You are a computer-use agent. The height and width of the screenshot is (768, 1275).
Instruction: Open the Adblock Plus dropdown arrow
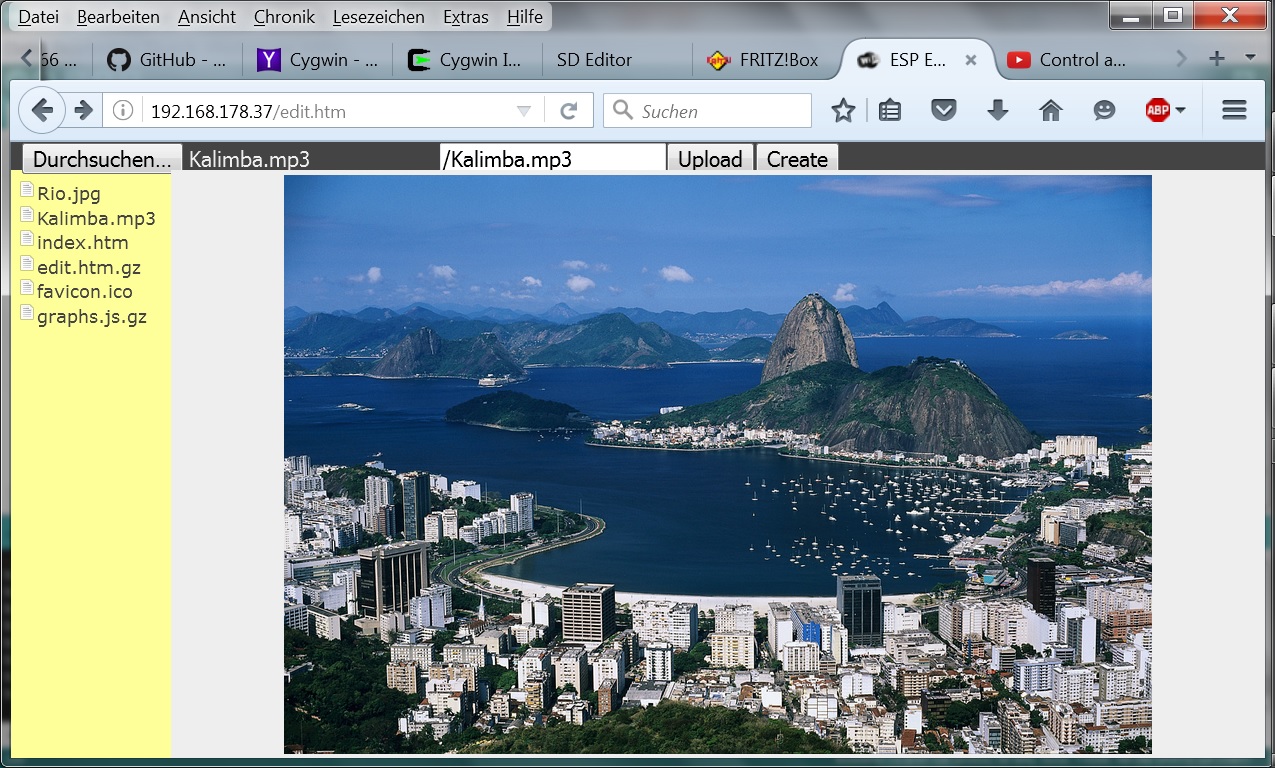pyautogui.click(x=1181, y=111)
